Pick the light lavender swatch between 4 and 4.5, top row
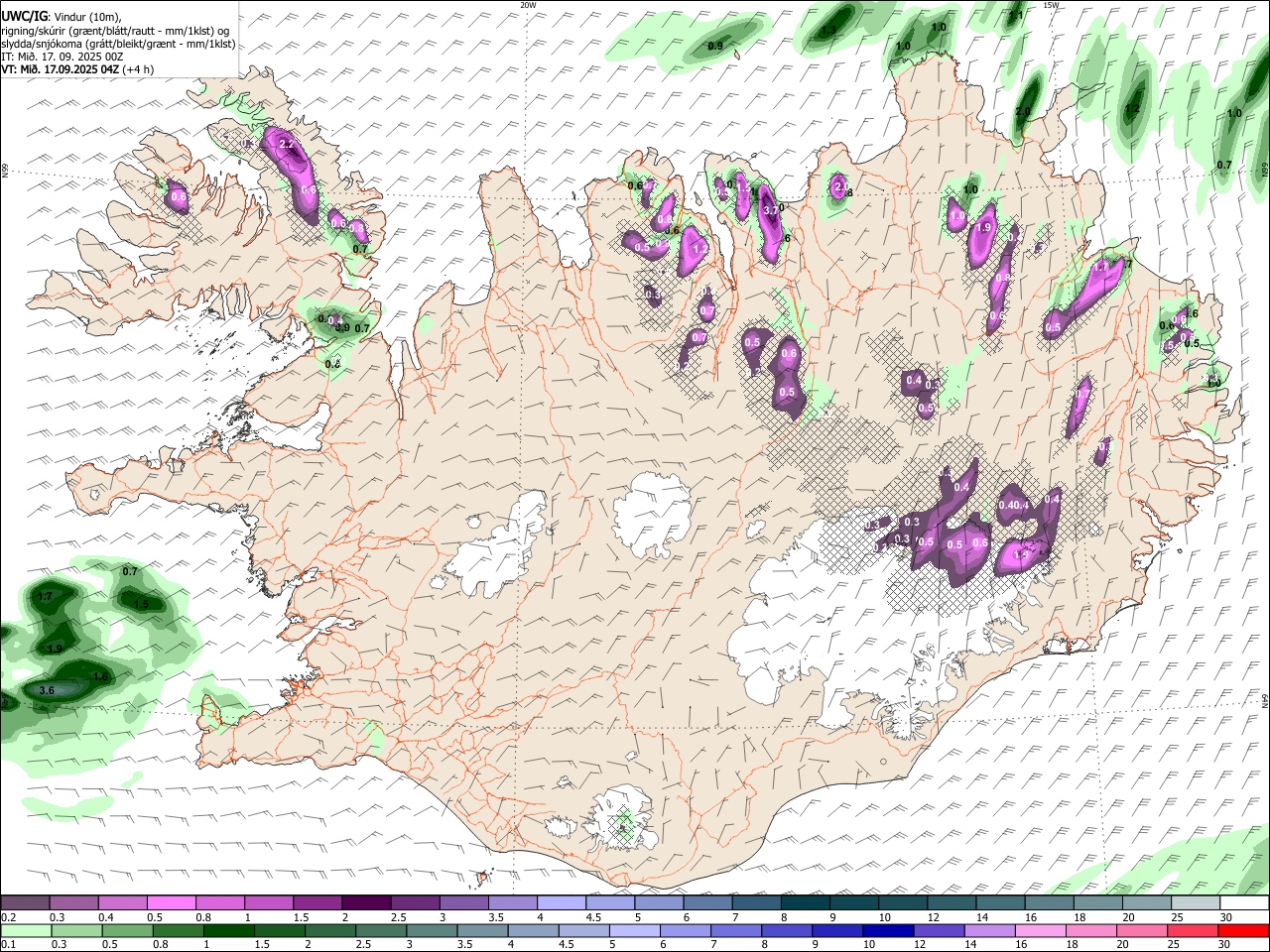The width and height of the screenshot is (1270, 952). coord(562,902)
